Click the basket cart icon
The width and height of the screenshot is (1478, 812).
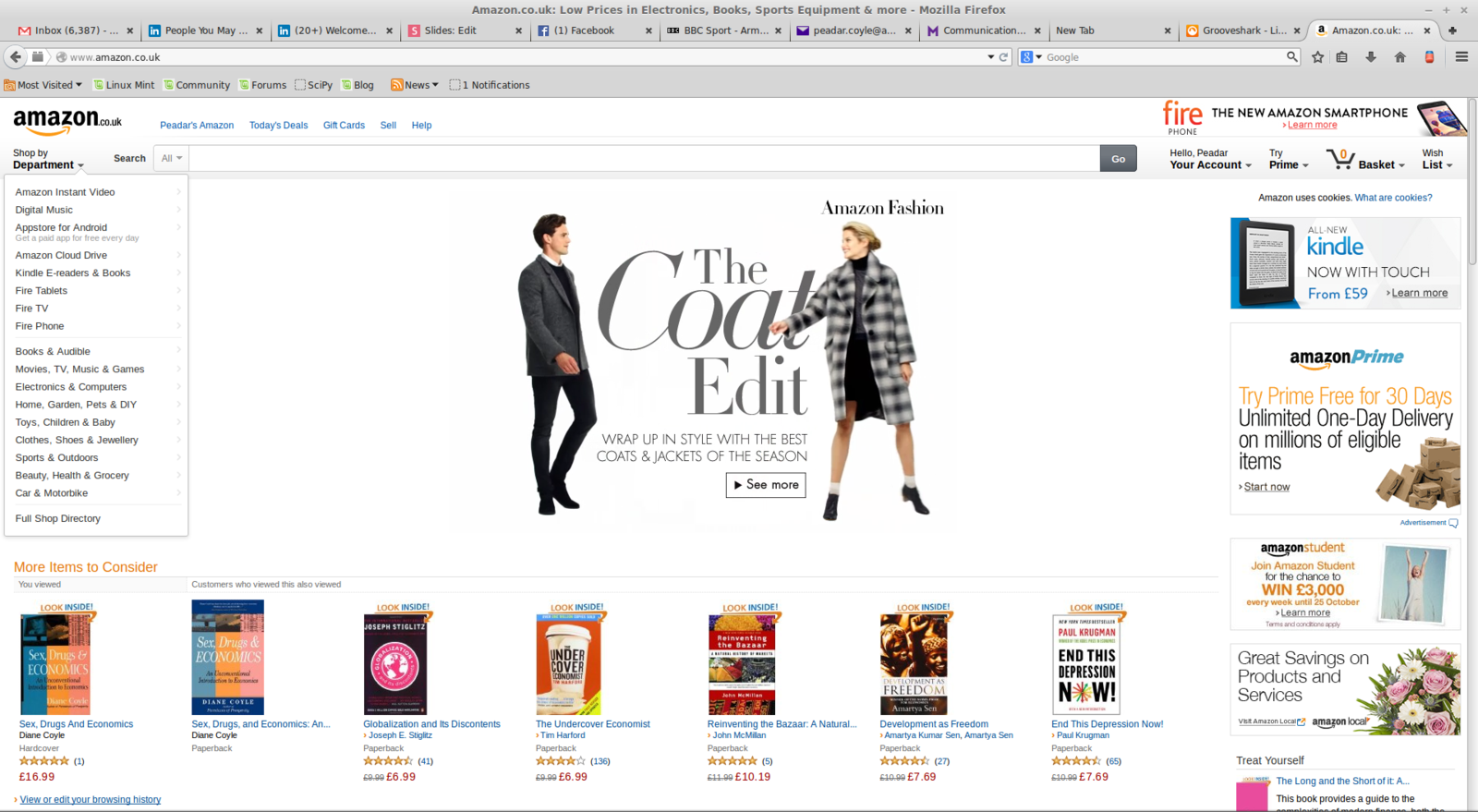(1340, 160)
